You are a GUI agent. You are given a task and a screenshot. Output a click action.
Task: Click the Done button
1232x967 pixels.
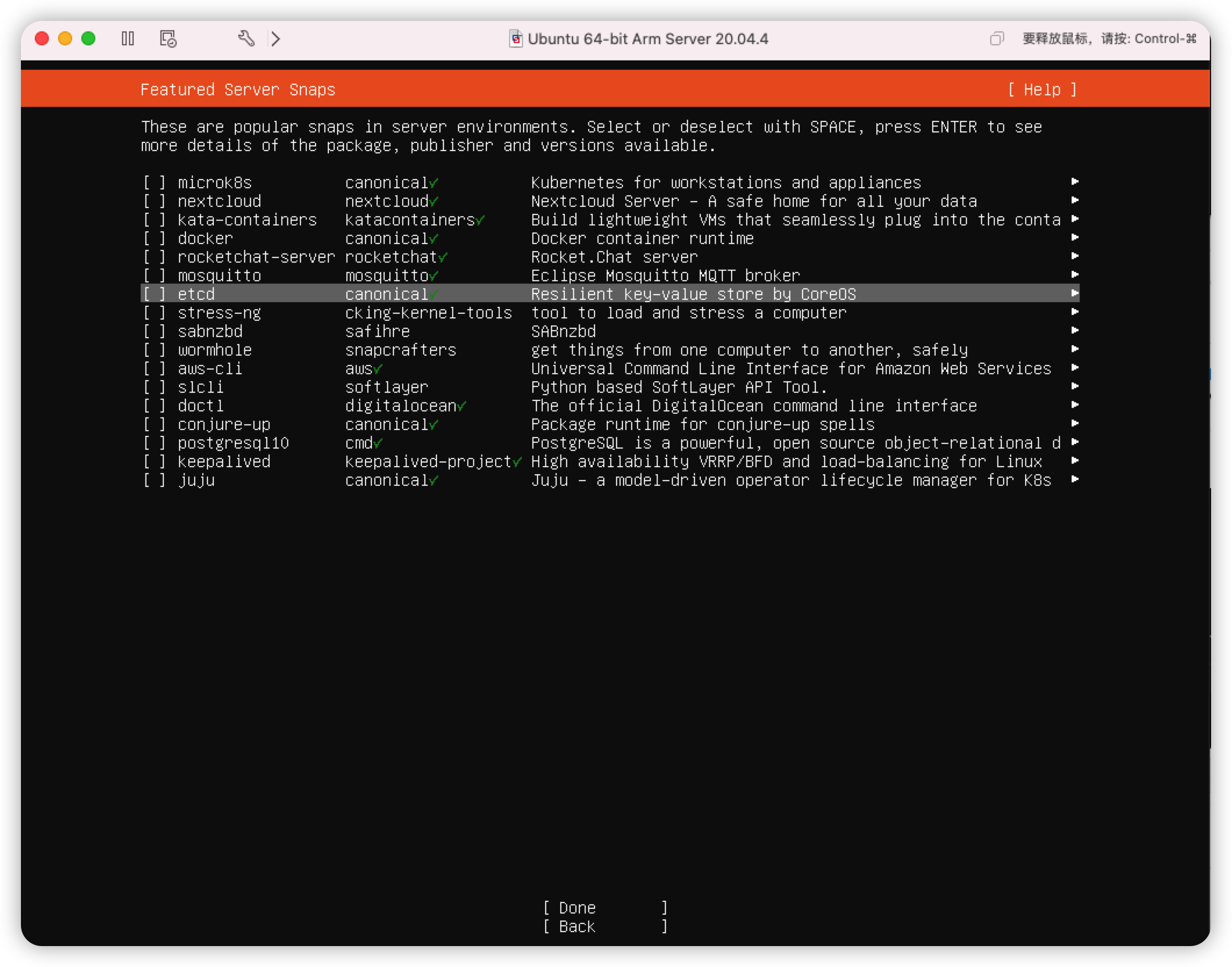click(x=607, y=908)
